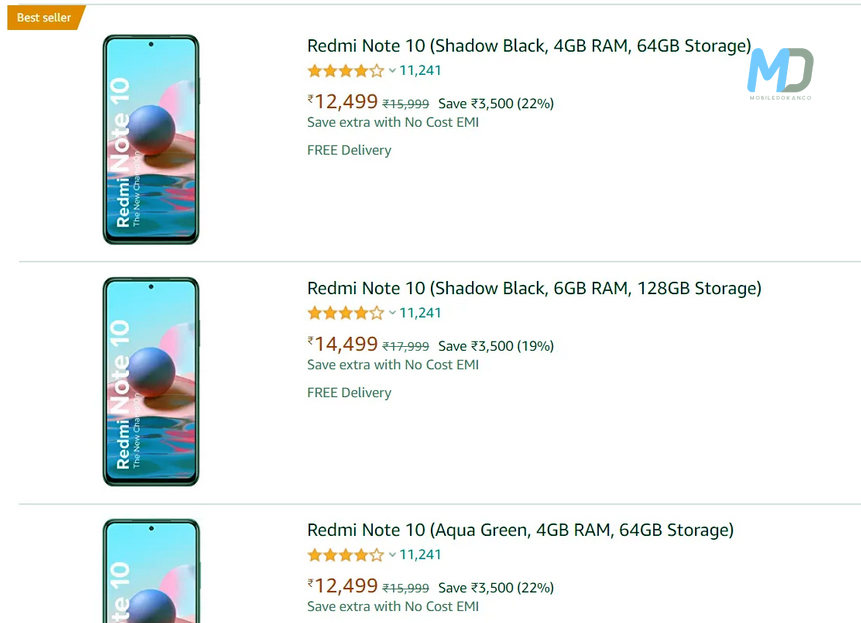The image size is (861, 623).
Task: Expand rating dropdown arrow on first listing
Action: 392,71
